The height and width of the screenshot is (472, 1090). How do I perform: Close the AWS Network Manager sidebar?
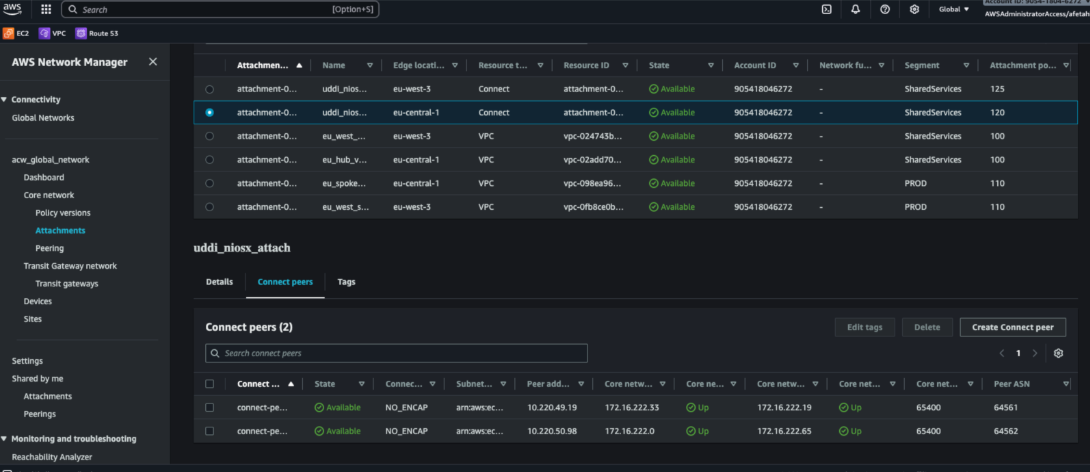click(x=153, y=62)
